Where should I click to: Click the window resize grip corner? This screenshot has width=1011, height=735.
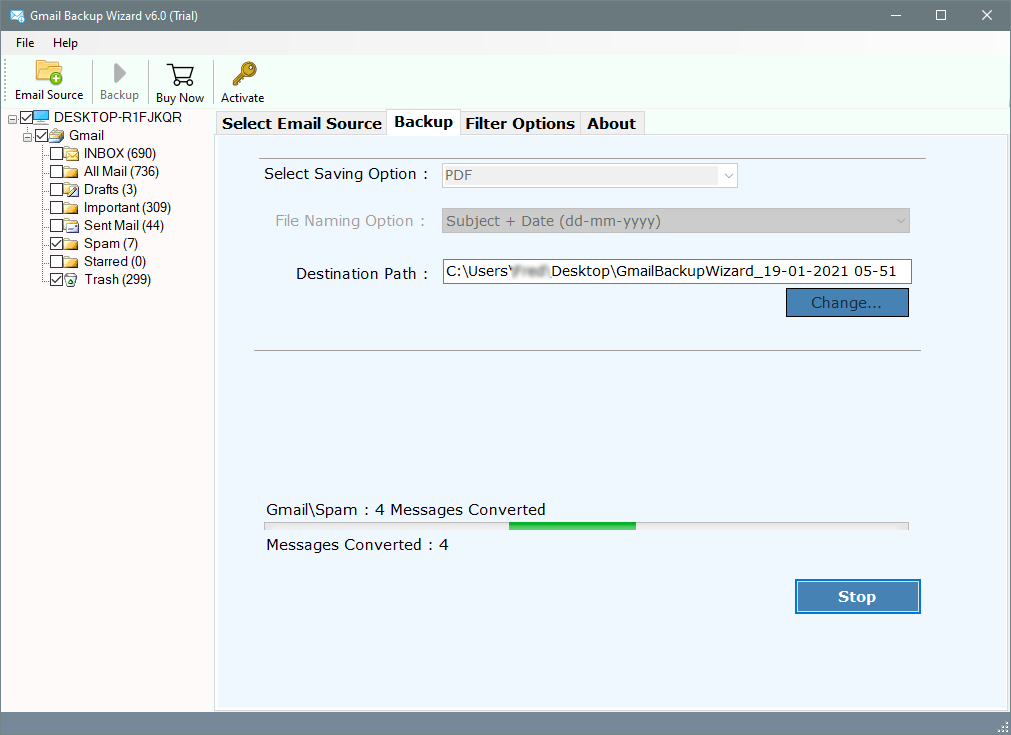[1003, 727]
